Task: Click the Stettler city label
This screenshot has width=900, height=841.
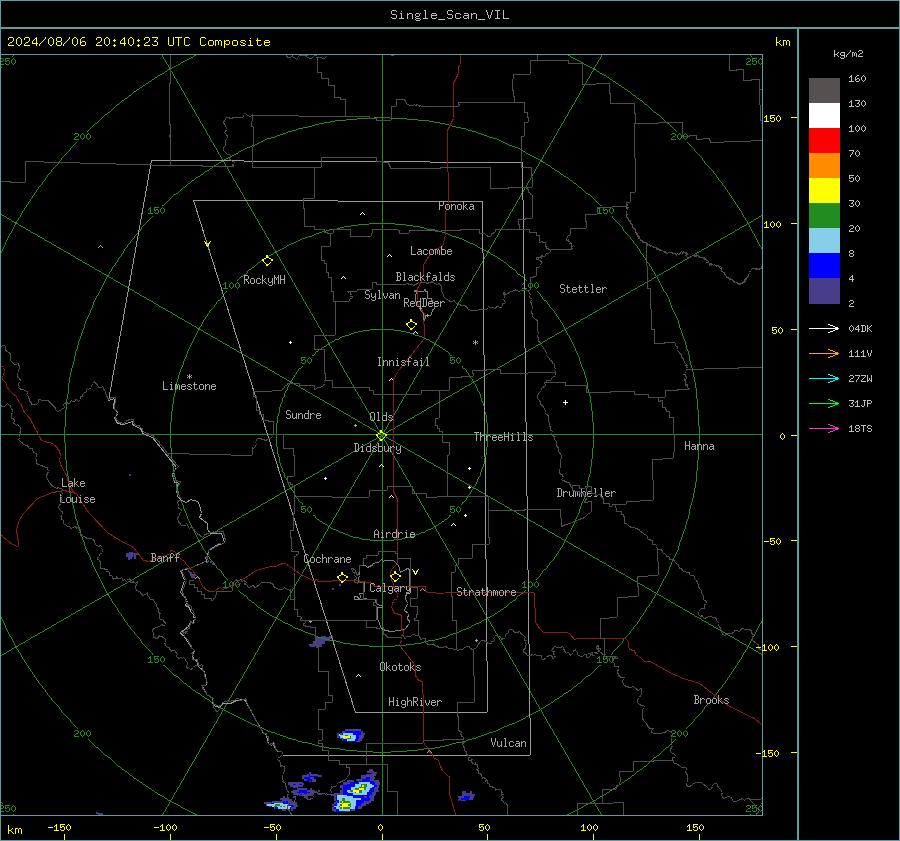Action: (583, 289)
